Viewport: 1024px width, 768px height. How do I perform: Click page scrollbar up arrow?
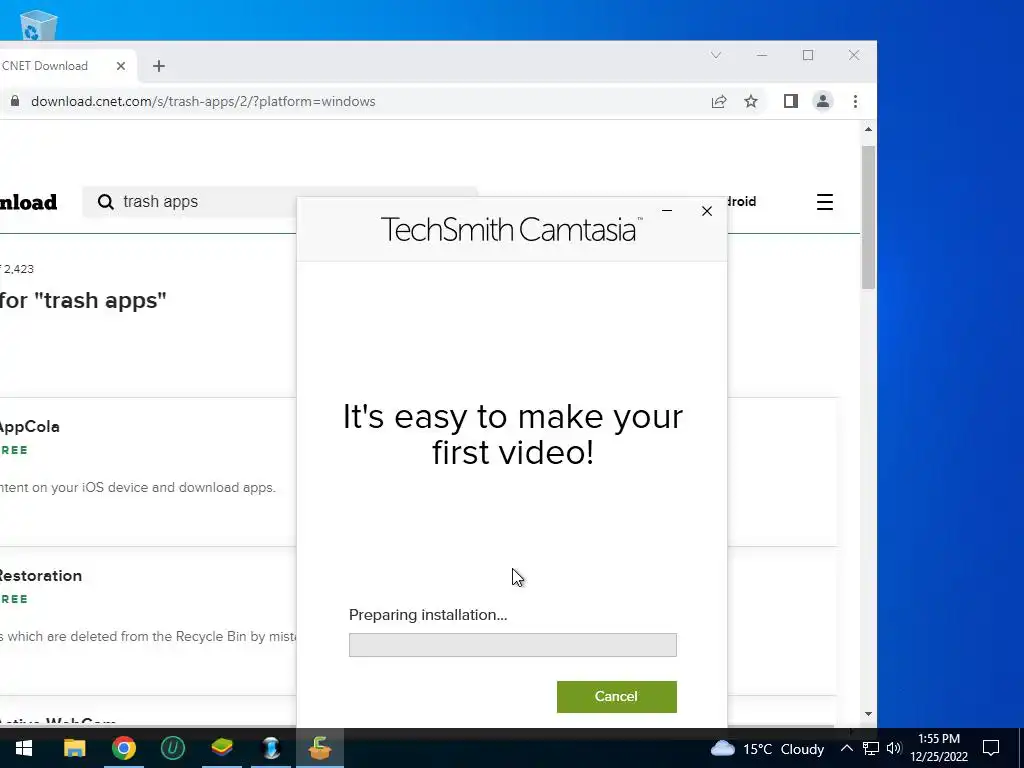tap(869, 129)
